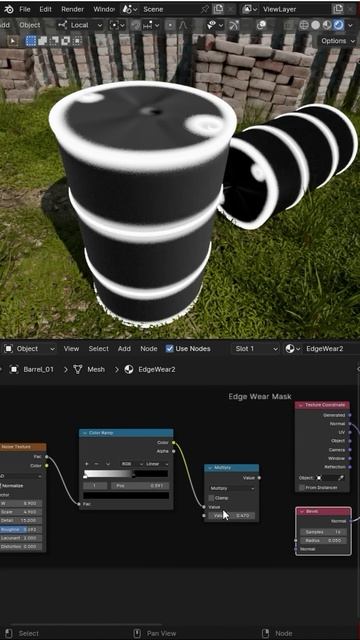The image size is (360, 640).
Task: Choose the subtract selection mode icon
Action: (x=54, y=41)
